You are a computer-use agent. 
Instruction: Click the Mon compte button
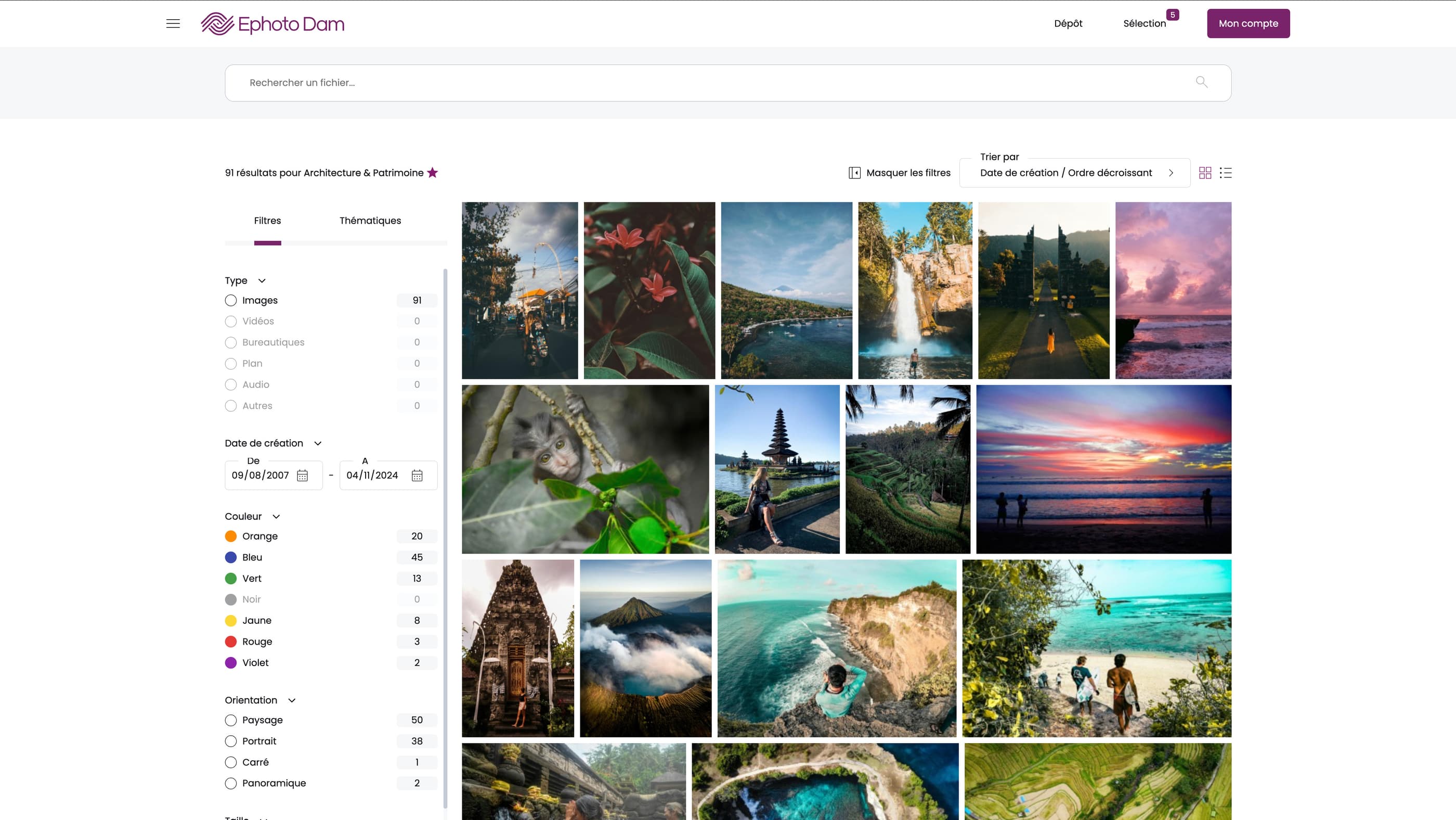pyautogui.click(x=1248, y=23)
